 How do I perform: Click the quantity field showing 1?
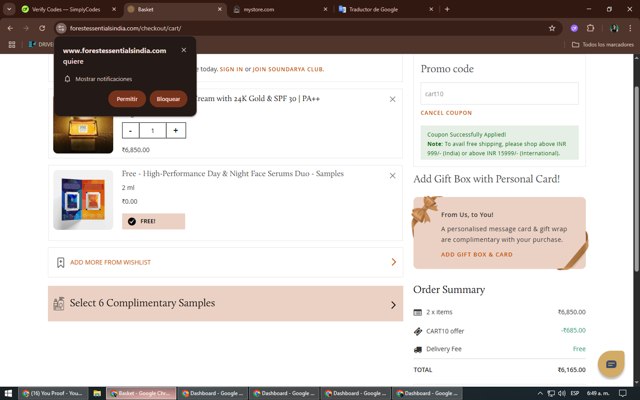click(x=153, y=131)
